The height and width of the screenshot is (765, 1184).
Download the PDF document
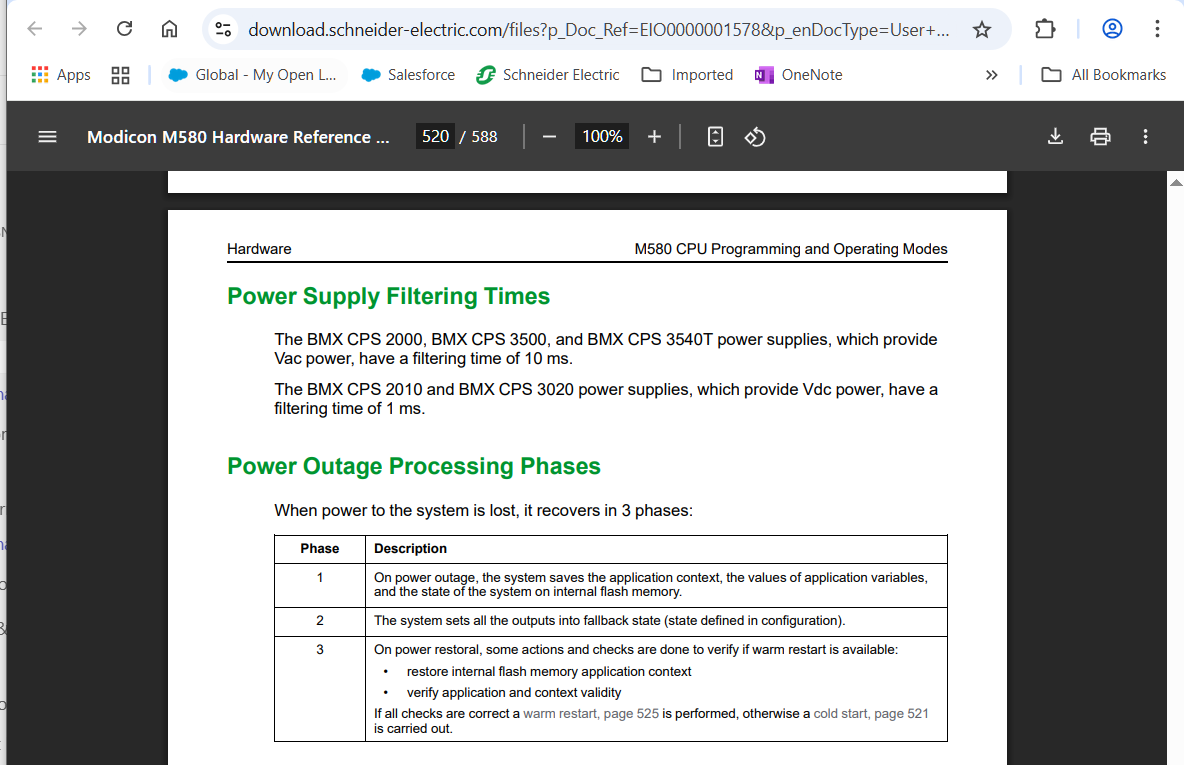[x=1056, y=137]
